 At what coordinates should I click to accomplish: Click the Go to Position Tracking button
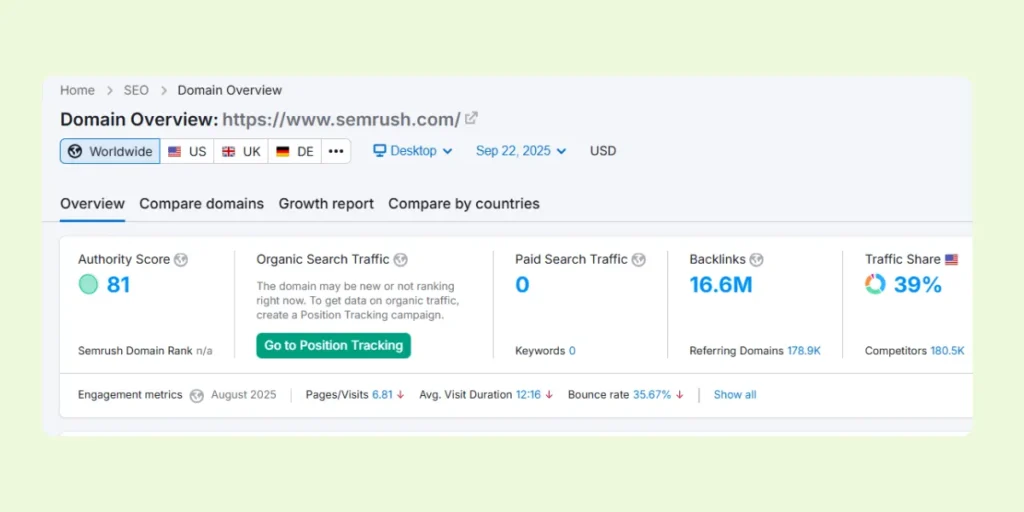334,345
